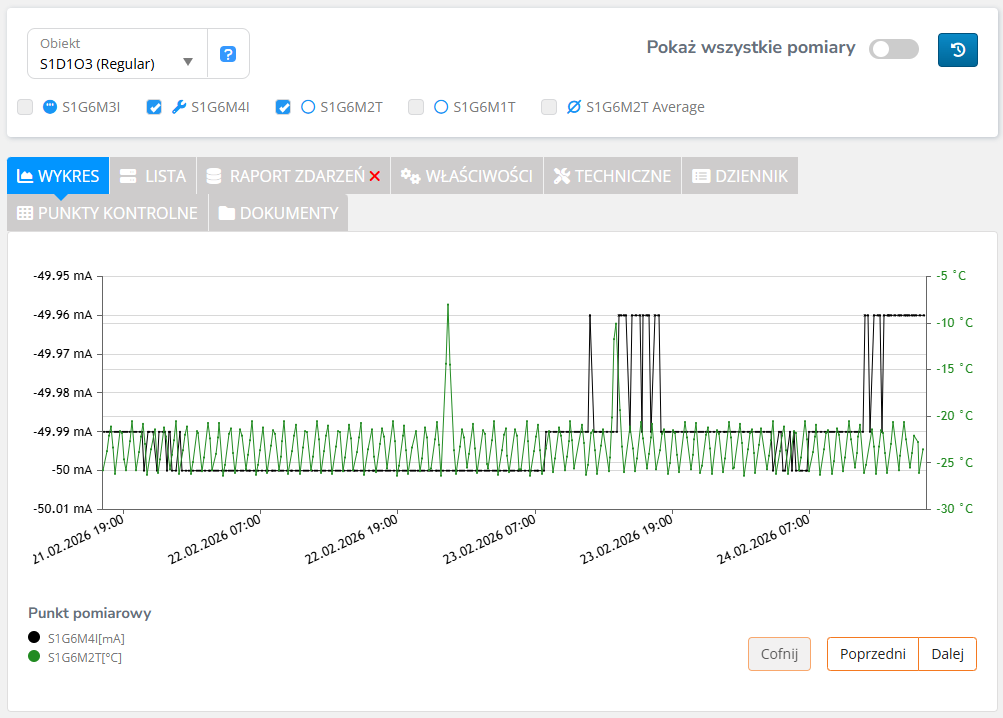Screen dimensions: 1003x718
Task: Click the chart icon on Wykres tab
Action: [x=26, y=176]
